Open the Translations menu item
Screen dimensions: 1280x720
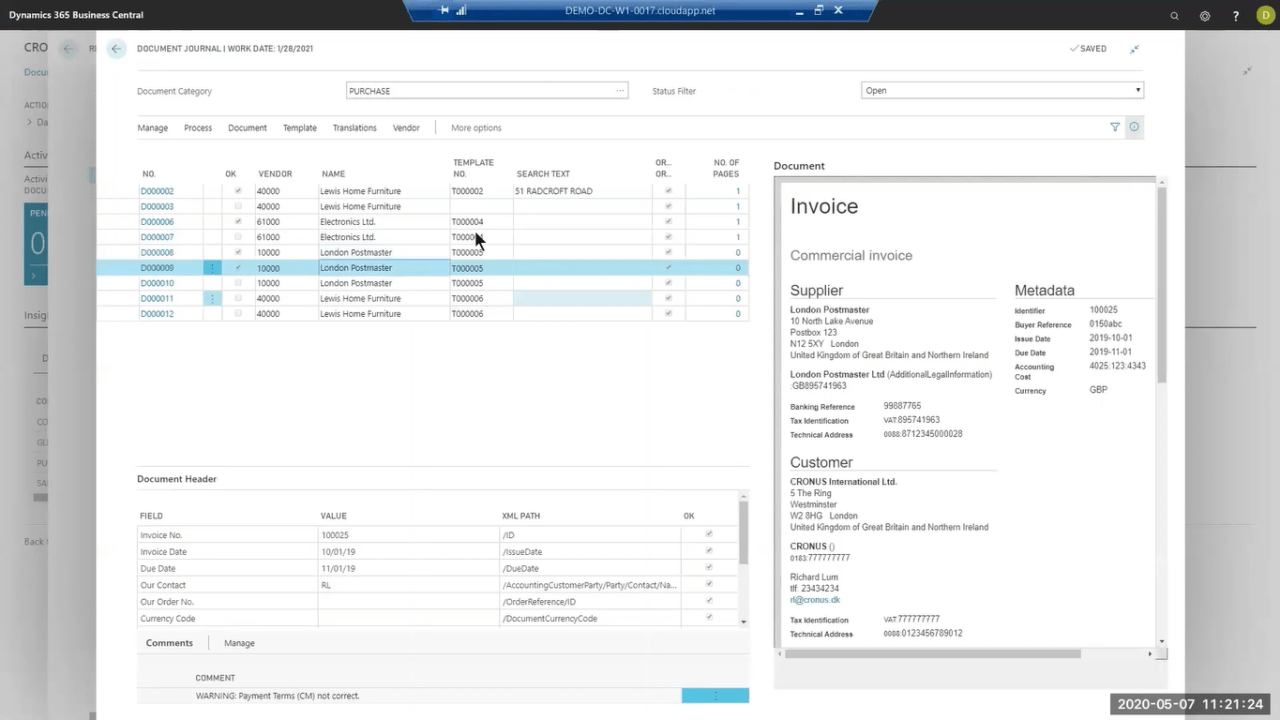coord(354,127)
